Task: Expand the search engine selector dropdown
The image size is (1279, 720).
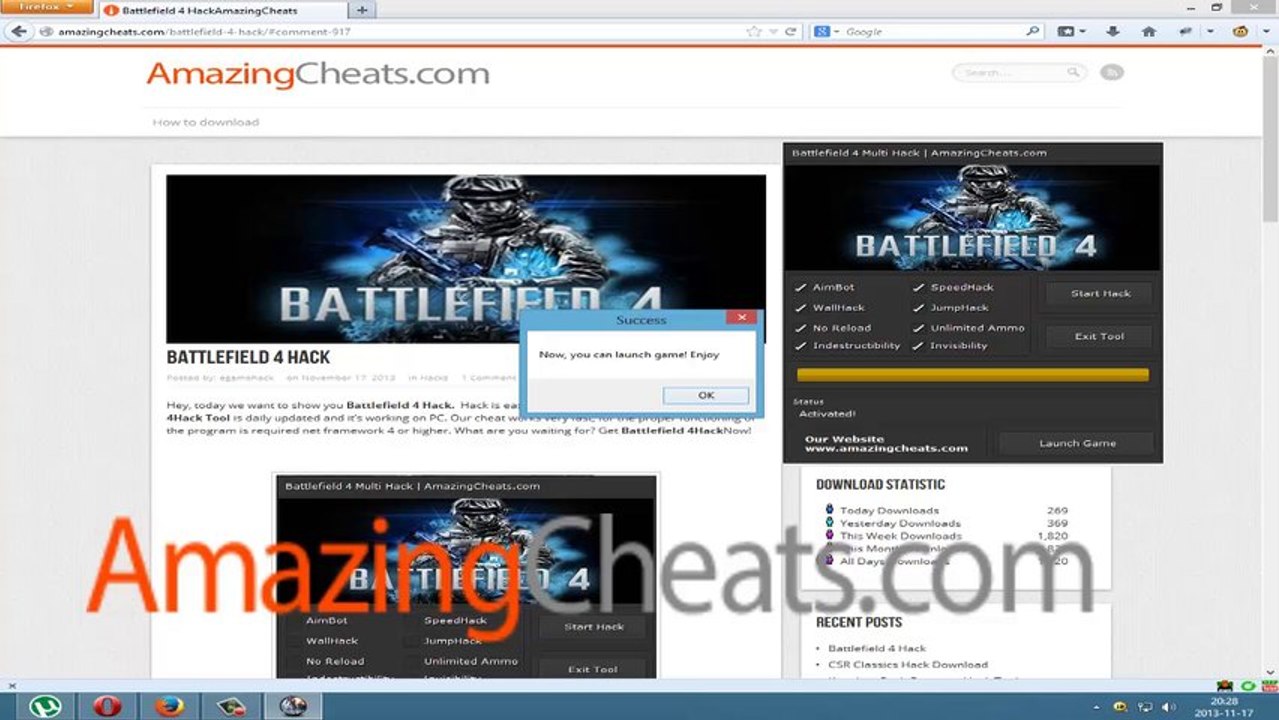Action: point(836,31)
